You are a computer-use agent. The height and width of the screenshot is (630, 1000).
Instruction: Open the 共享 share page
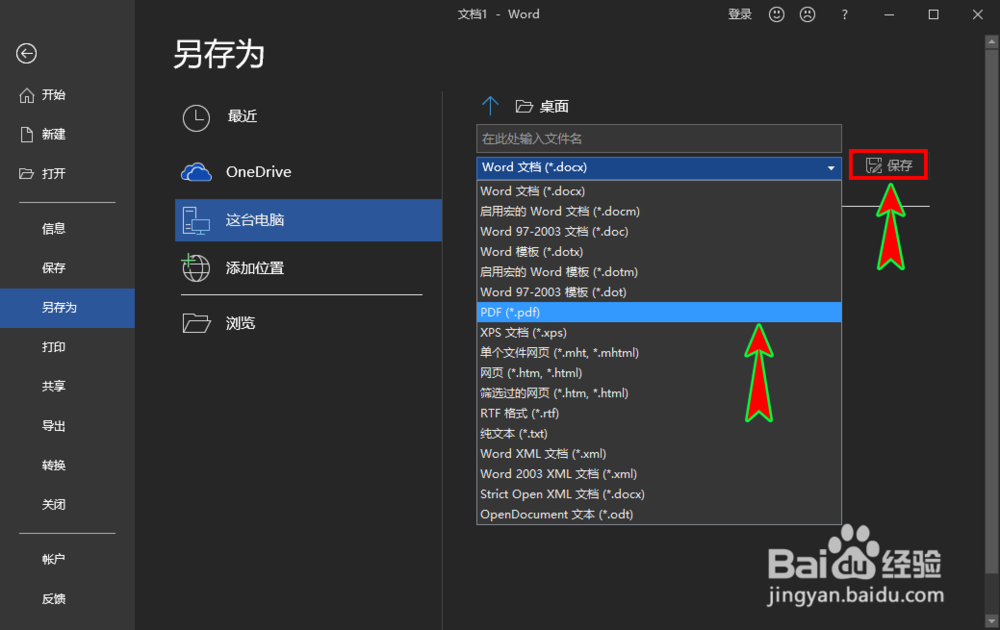pos(67,386)
